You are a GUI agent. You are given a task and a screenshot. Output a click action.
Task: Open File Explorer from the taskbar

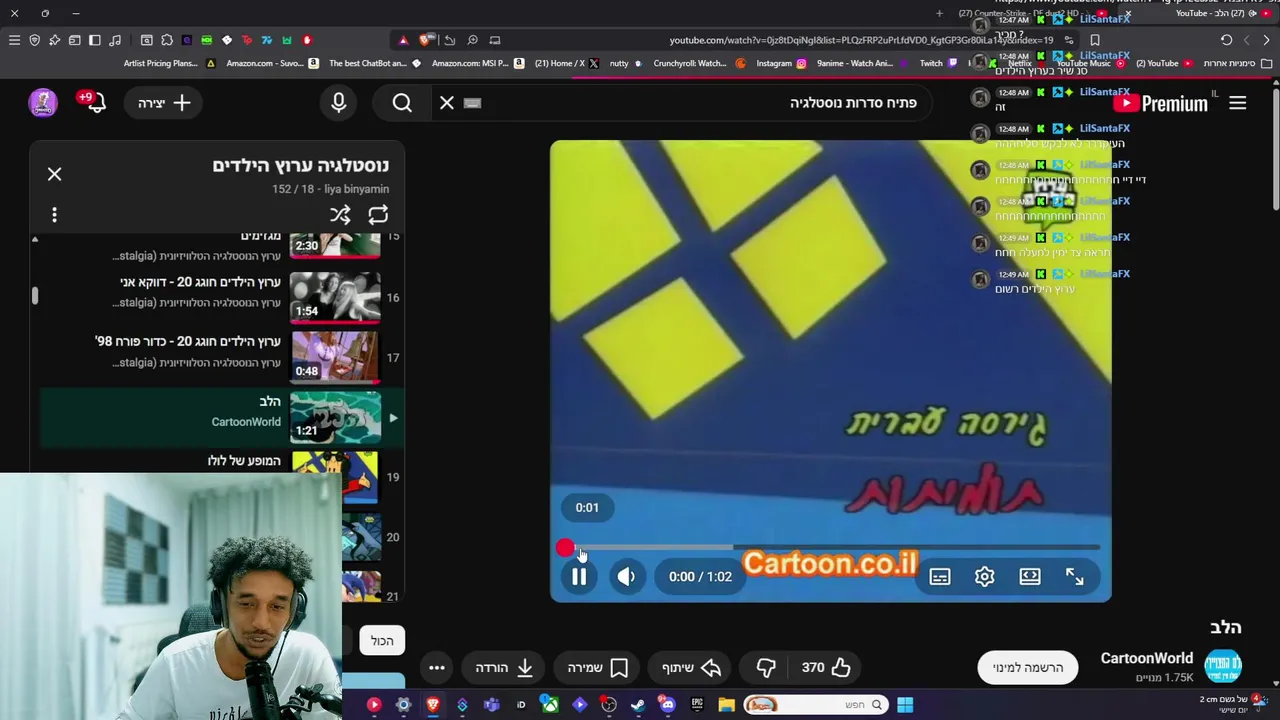[726, 705]
